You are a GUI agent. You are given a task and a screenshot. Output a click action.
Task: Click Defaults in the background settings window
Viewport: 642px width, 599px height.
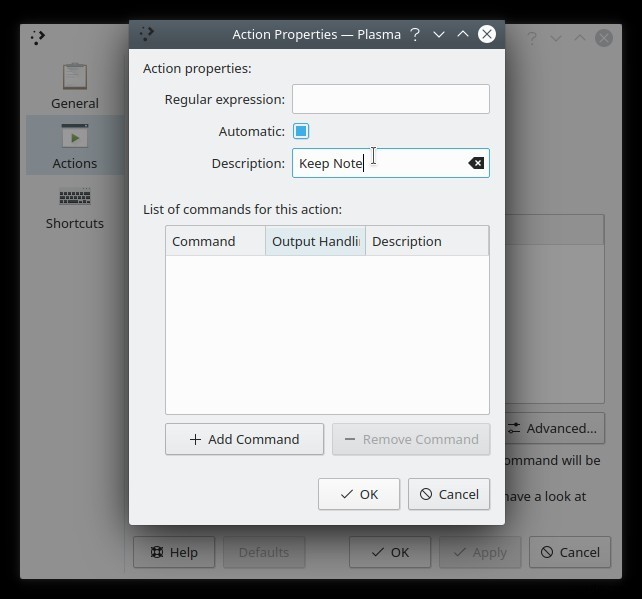tap(264, 552)
